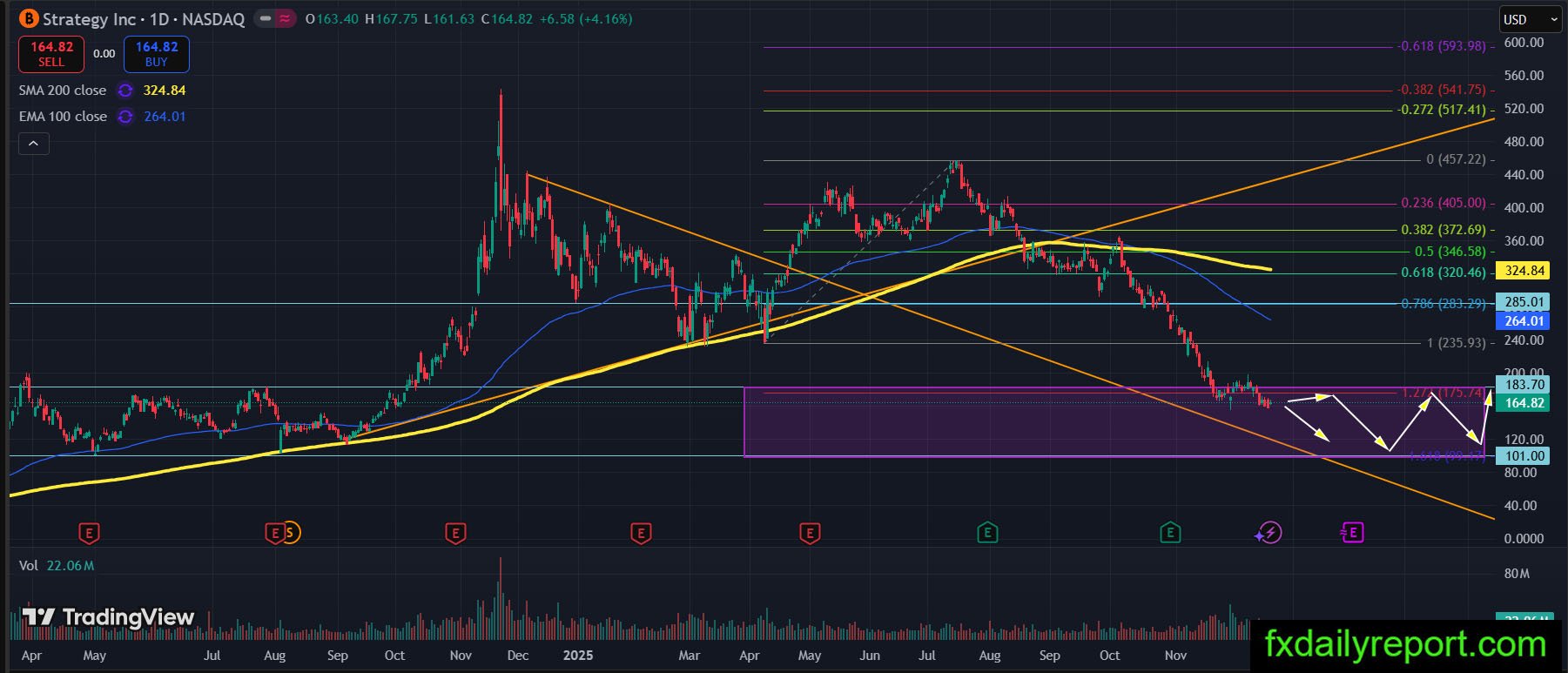The height and width of the screenshot is (673, 1568).
Task: Click the green 164.82 current price tag
Action: (1524, 403)
